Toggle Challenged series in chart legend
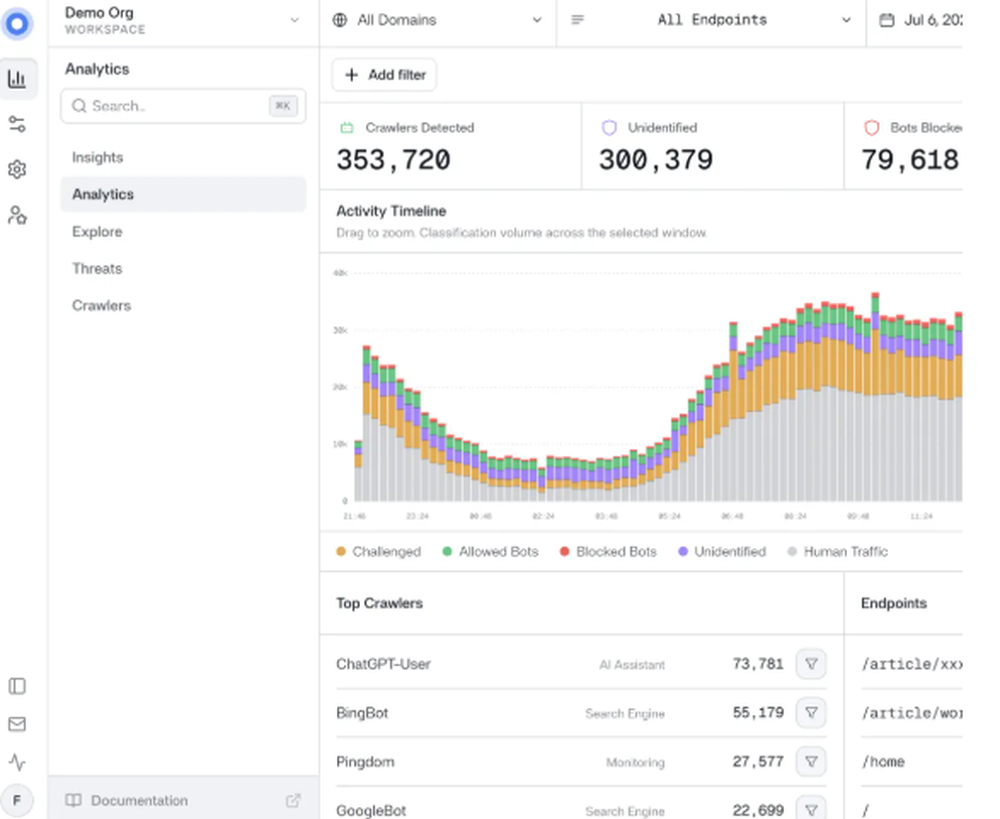Viewport: 1000px width, 819px height. pos(378,551)
